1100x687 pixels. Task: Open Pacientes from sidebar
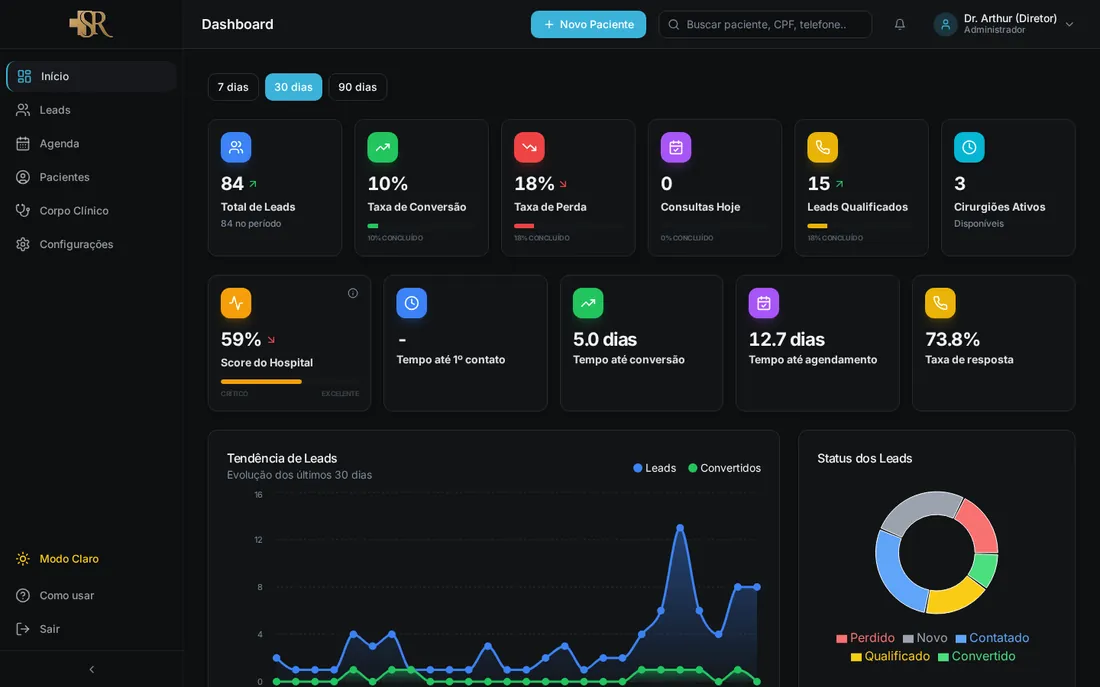tap(91, 178)
